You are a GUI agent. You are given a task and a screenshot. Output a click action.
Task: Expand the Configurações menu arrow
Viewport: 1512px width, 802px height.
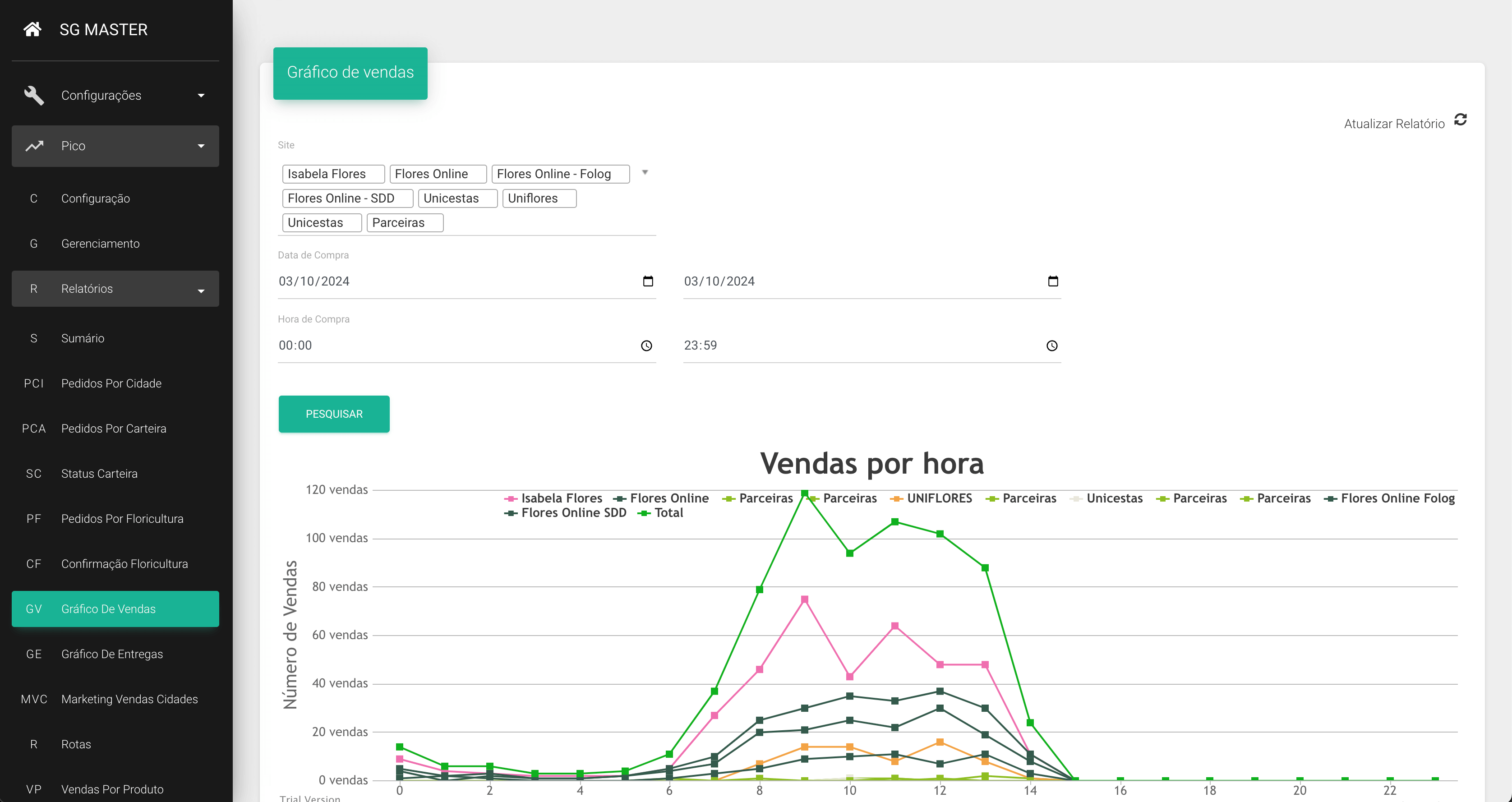click(x=201, y=96)
